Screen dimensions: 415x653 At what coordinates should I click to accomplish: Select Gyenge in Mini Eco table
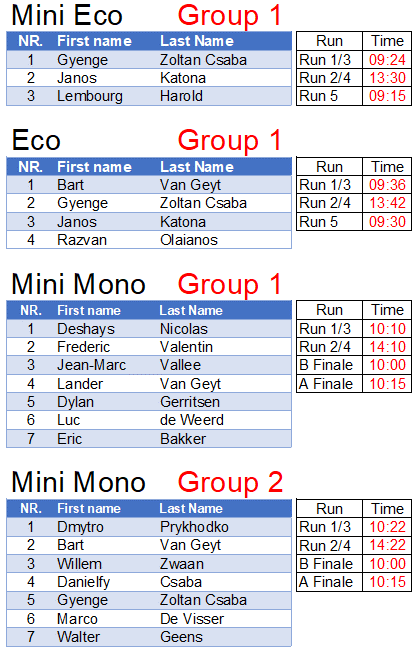pyautogui.click(x=82, y=60)
